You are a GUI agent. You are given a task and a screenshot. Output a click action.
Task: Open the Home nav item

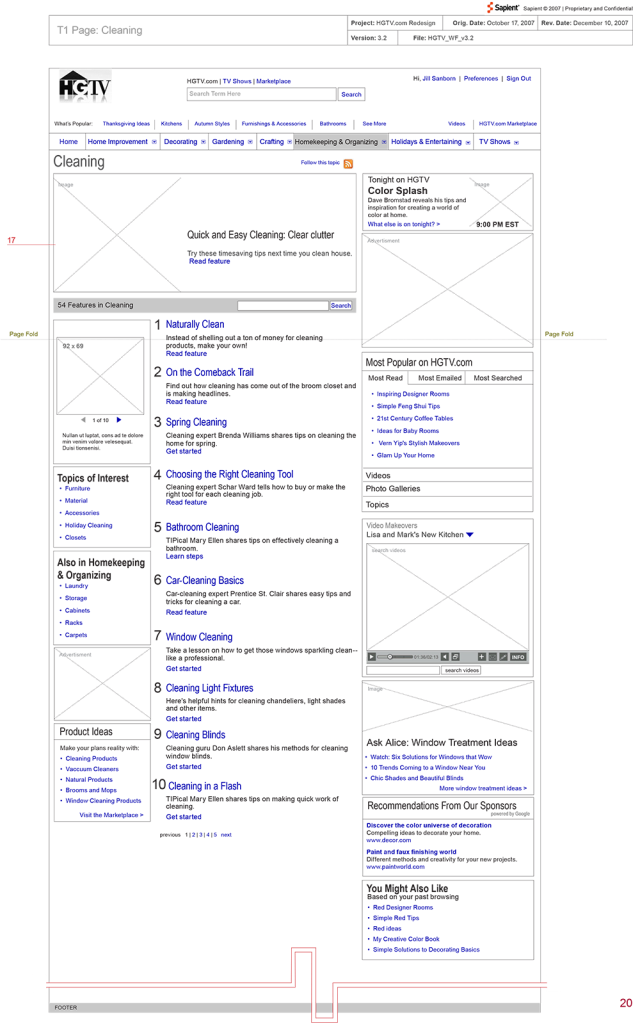tap(68, 142)
